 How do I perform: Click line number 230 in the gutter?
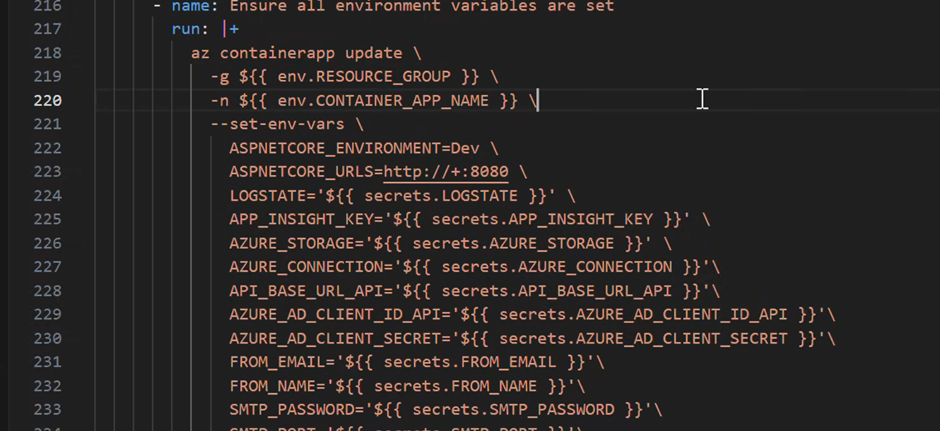click(x=48, y=339)
